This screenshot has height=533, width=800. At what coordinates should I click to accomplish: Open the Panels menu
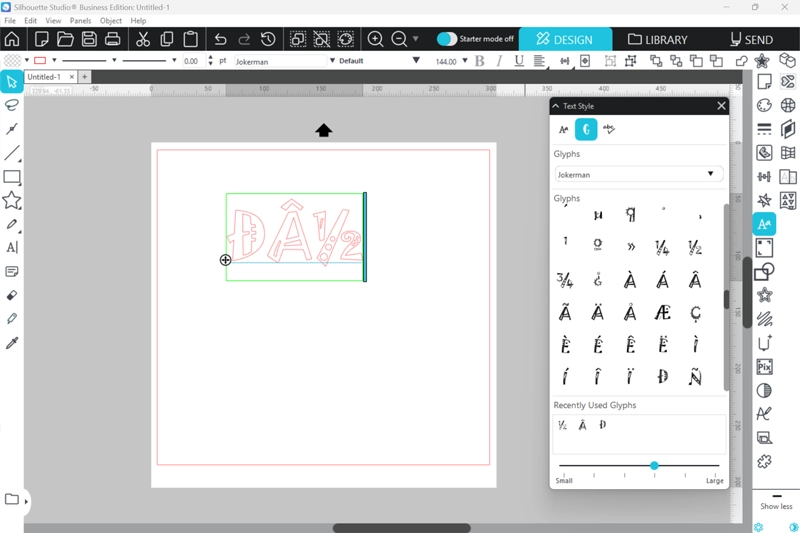(80, 20)
